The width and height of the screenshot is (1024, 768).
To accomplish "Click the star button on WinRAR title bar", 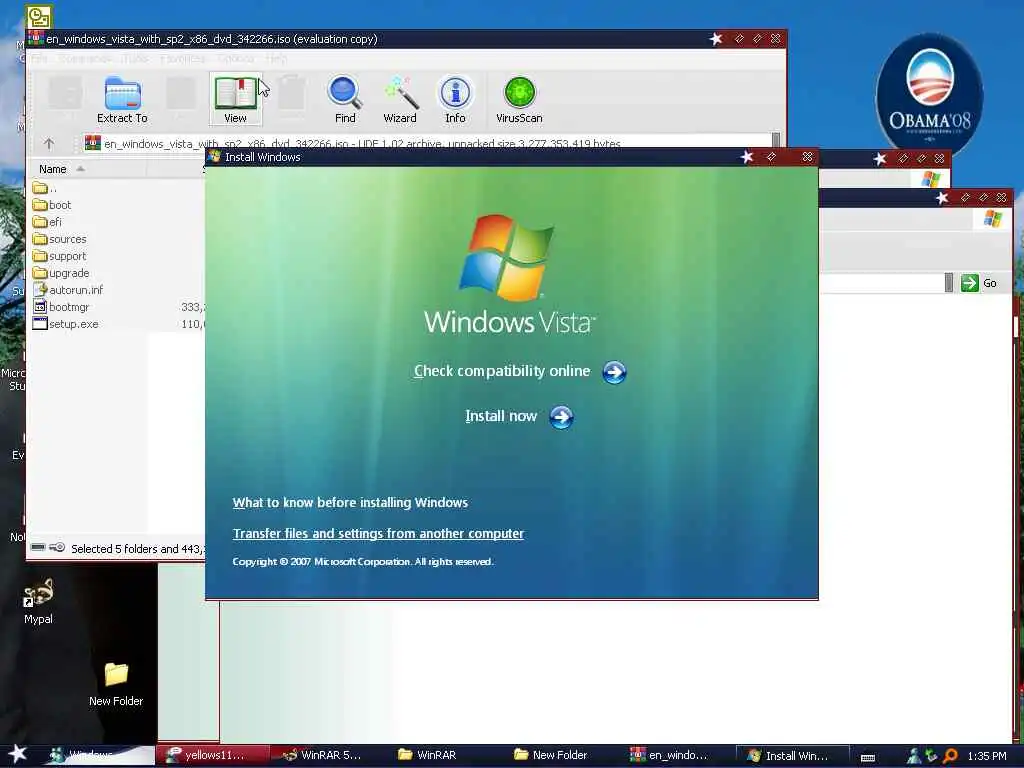I will 716,39.
